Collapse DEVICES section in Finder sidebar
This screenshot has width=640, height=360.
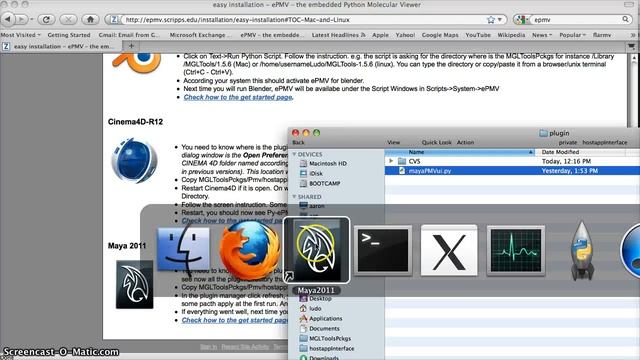point(294,154)
